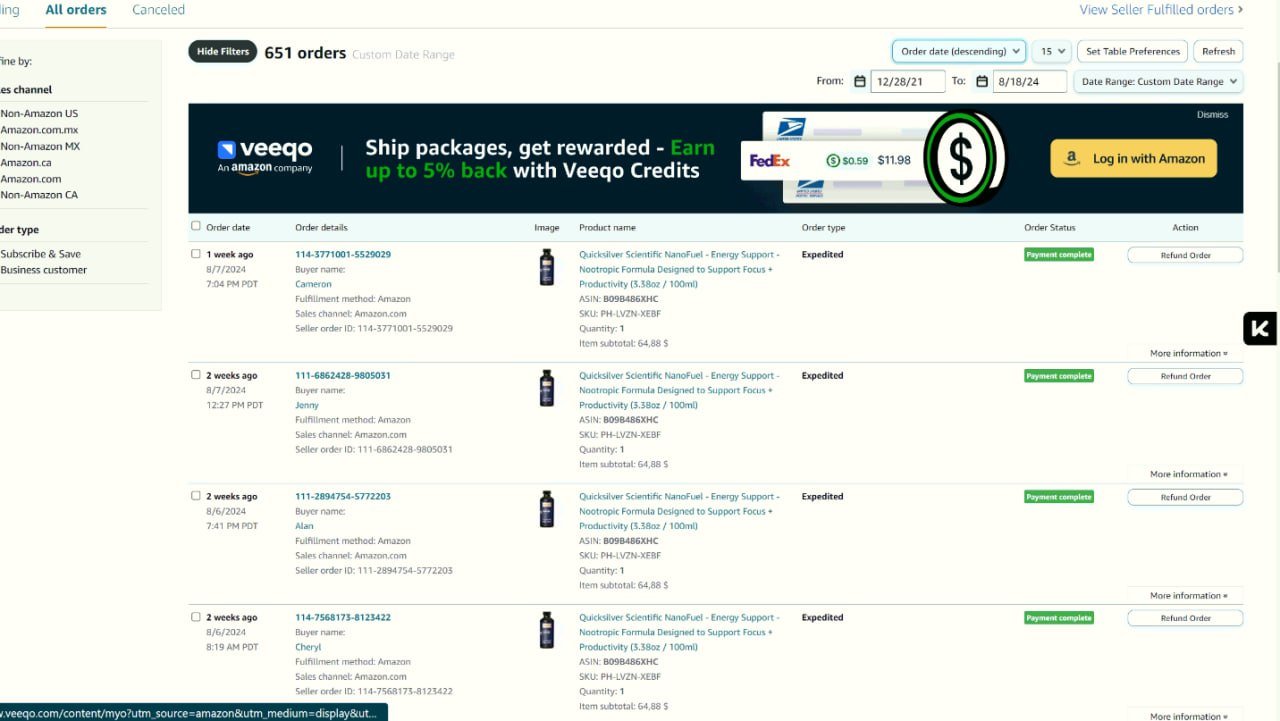This screenshot has height=721, width=1280.
Task: Open the Order date (descending) sort dropdown
Action: tap(959, 51)
